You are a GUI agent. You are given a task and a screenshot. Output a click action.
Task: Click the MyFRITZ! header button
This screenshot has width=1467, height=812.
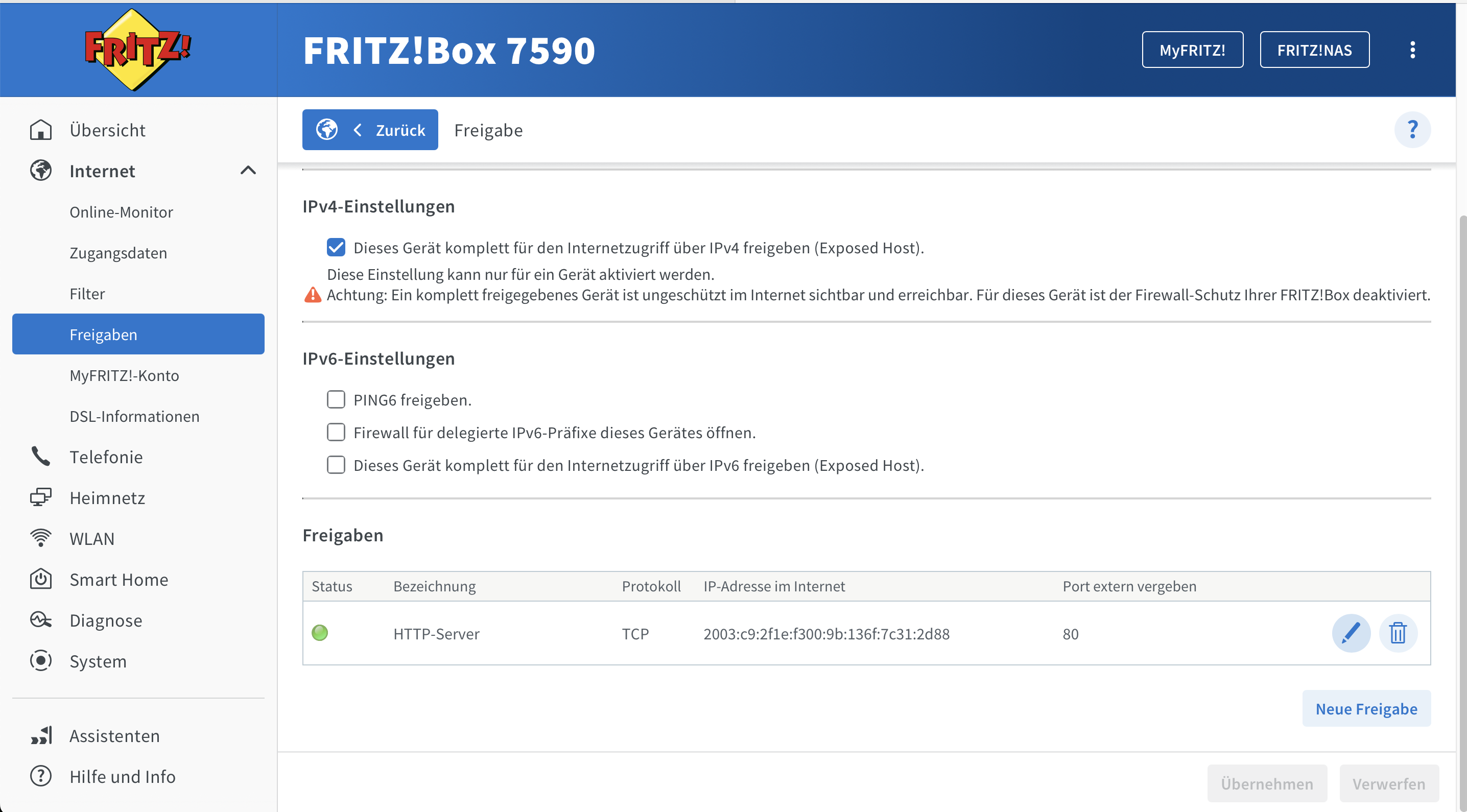point(1193,50)
